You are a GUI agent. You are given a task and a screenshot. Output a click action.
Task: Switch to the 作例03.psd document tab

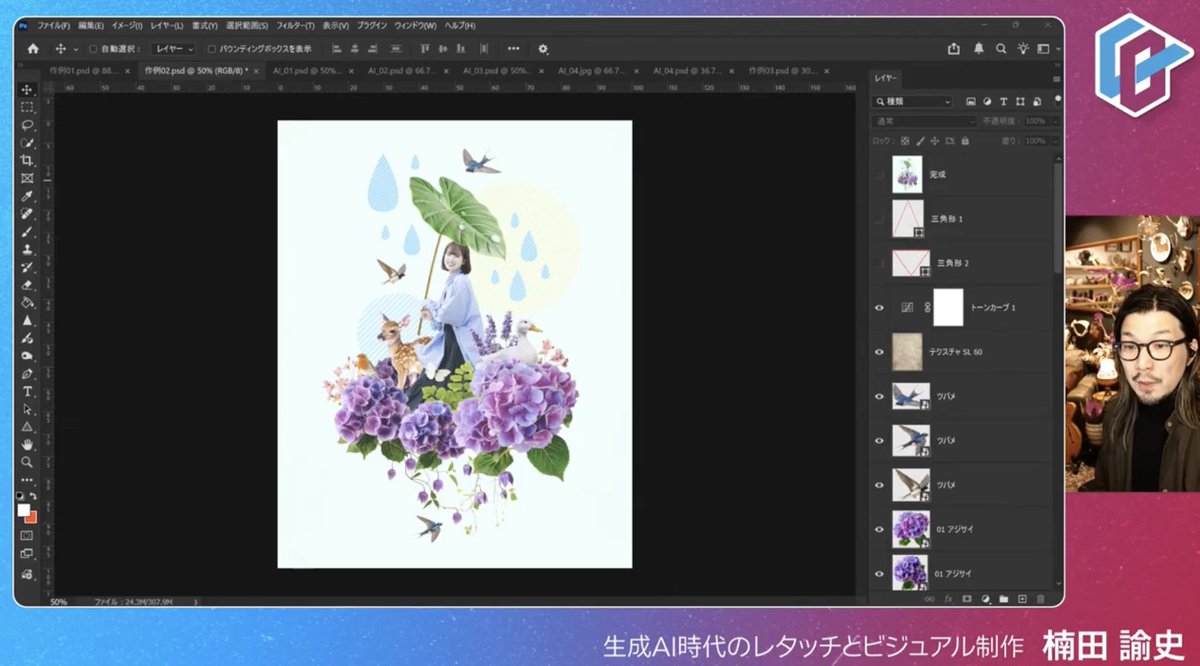tap(785, 71)
